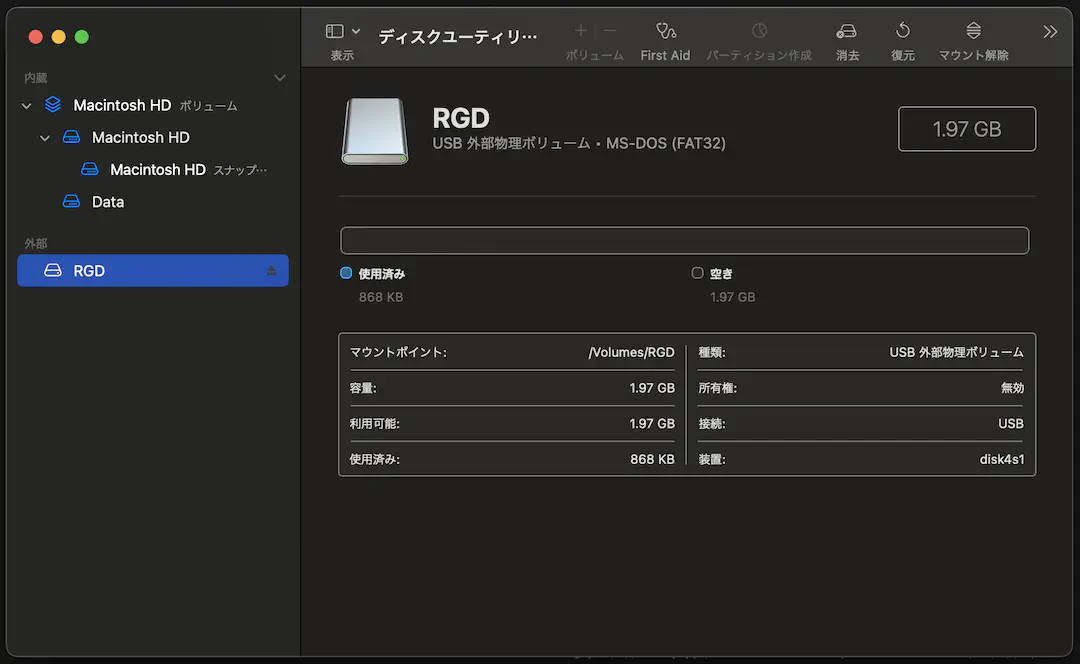Click the partition pie chart icon
Viewport: 1080px width, 664px height.
[x=759, y=30]
